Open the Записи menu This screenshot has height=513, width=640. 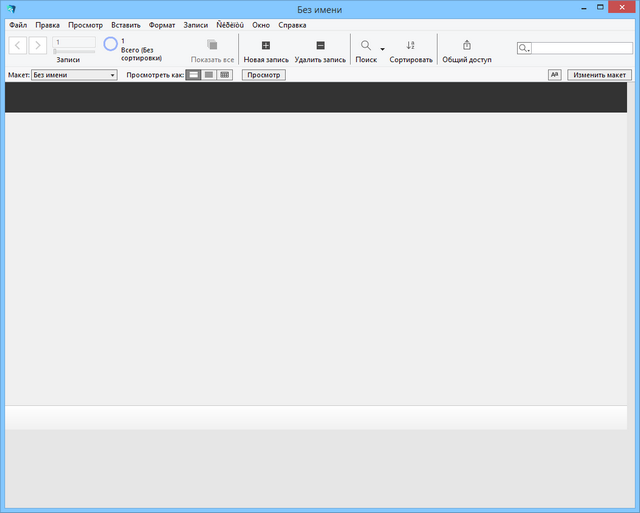[x=195, y=25]
